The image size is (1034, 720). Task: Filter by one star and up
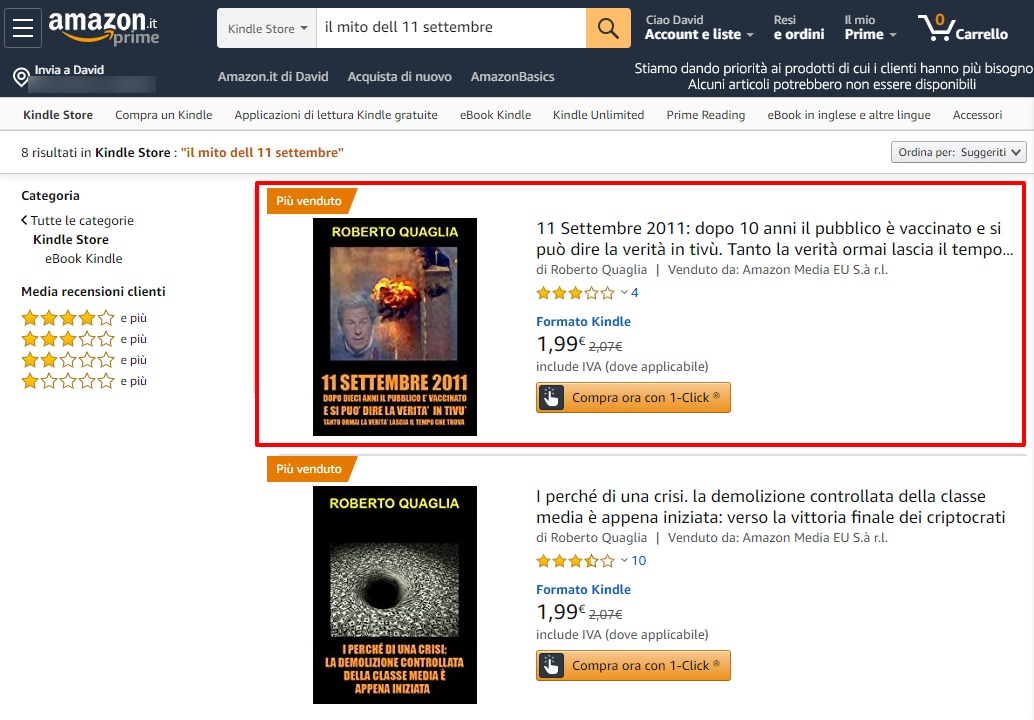(x=84, y=381)
